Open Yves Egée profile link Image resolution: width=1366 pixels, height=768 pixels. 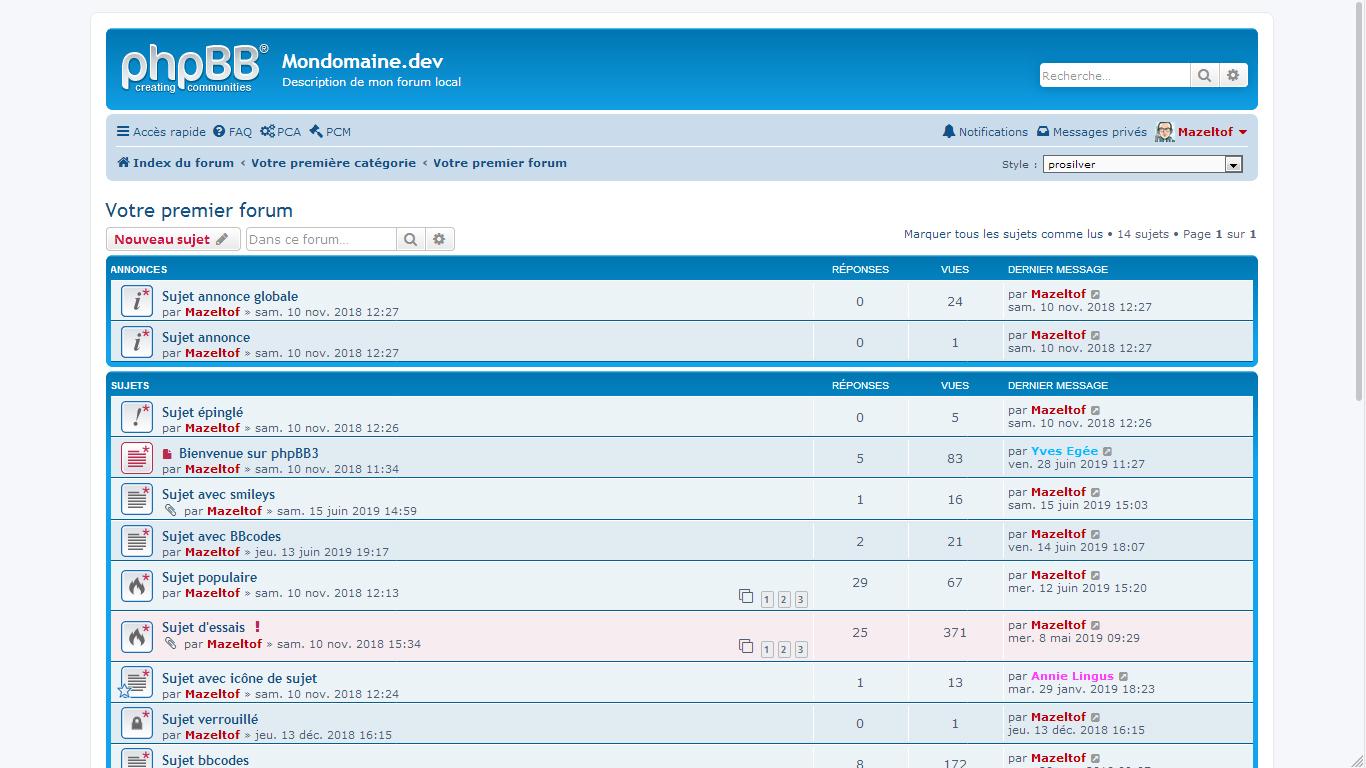click(x=1064, y=451)
